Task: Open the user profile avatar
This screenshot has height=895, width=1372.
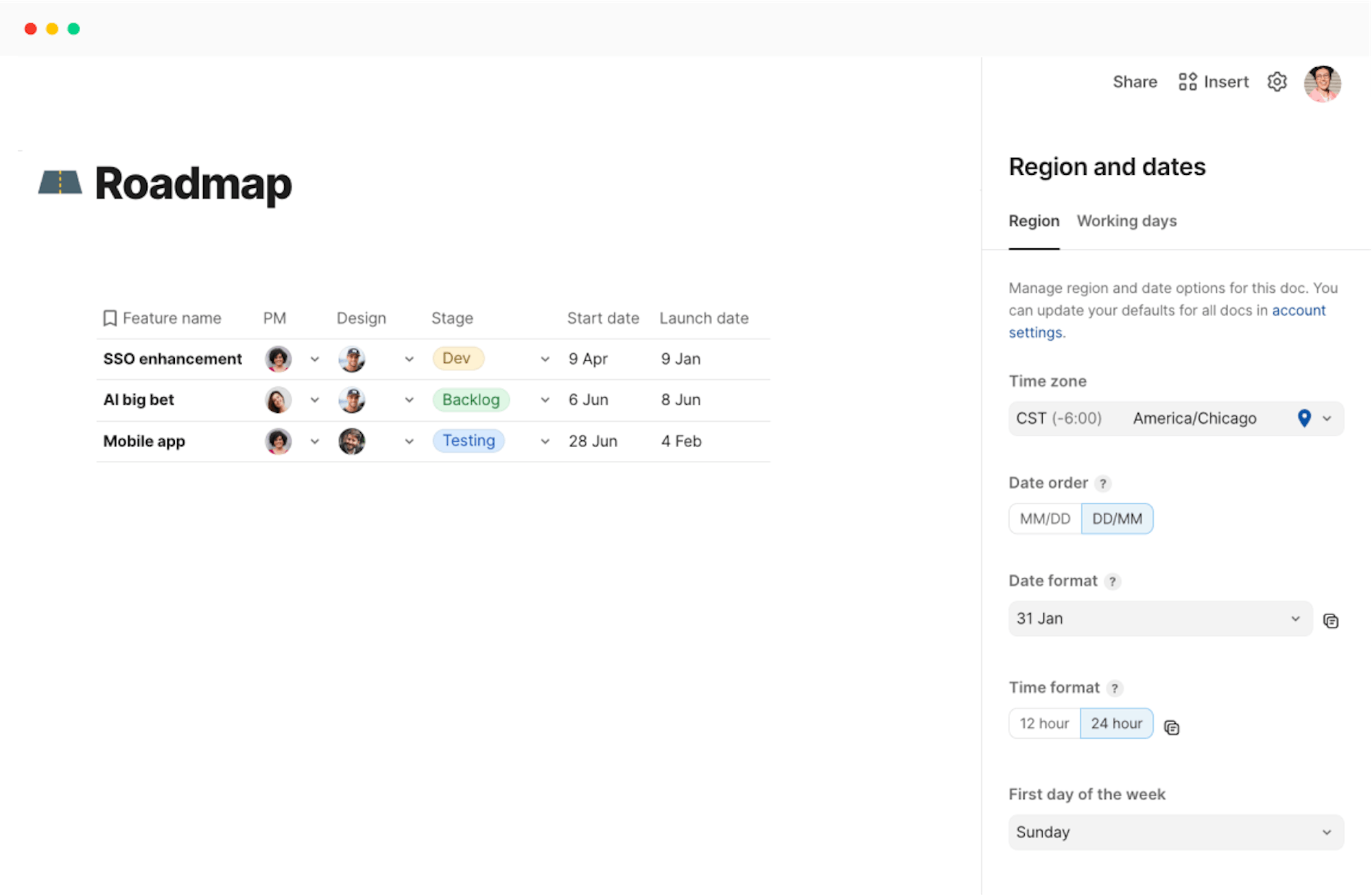Action: [x=1322, y=83]
